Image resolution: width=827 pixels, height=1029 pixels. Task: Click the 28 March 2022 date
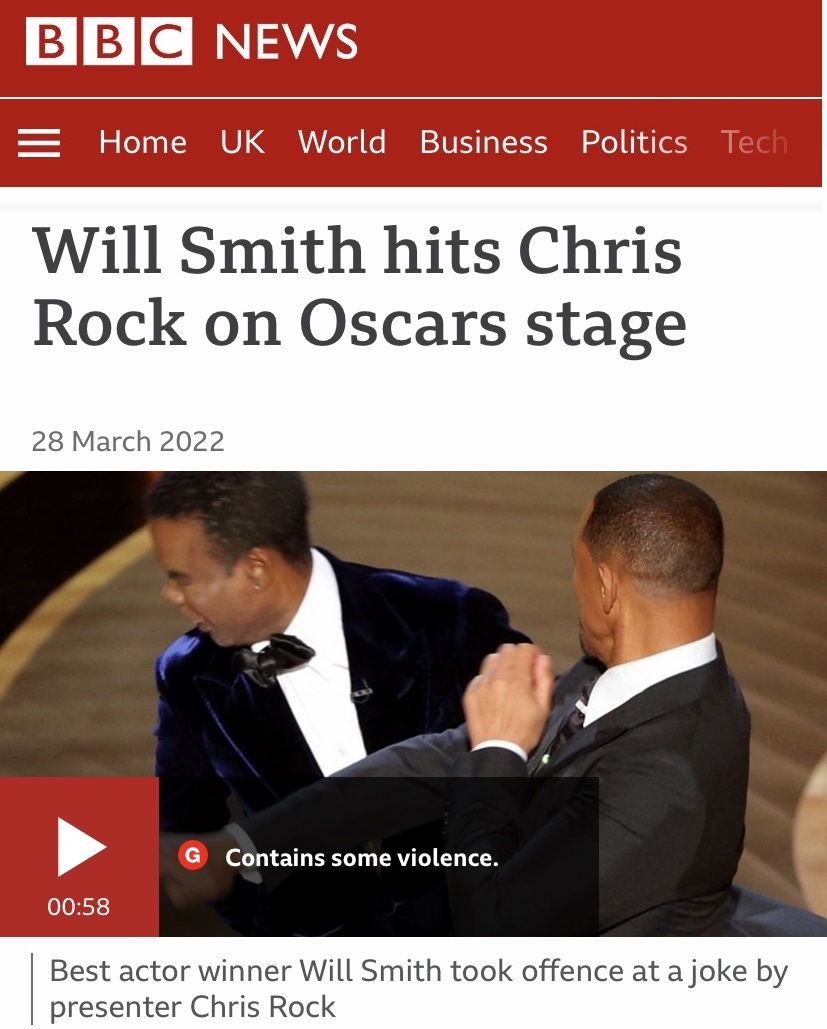pos(128,441)
